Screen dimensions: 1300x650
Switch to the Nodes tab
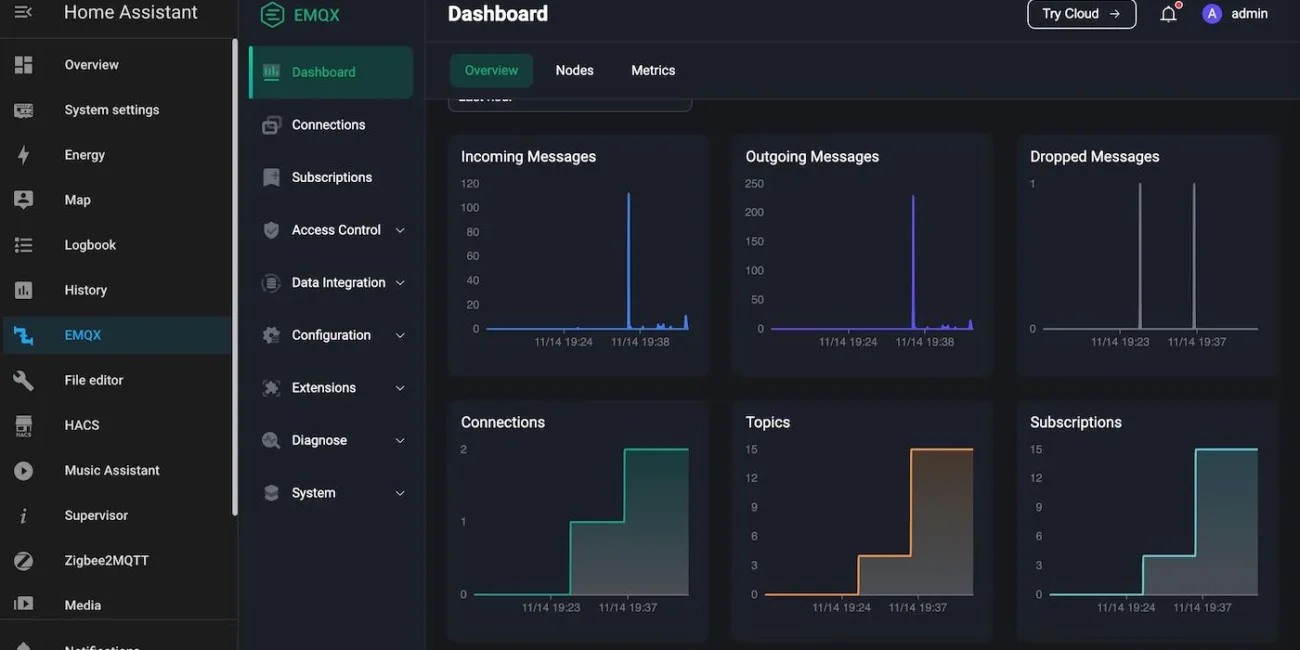(x=574, y=70)
